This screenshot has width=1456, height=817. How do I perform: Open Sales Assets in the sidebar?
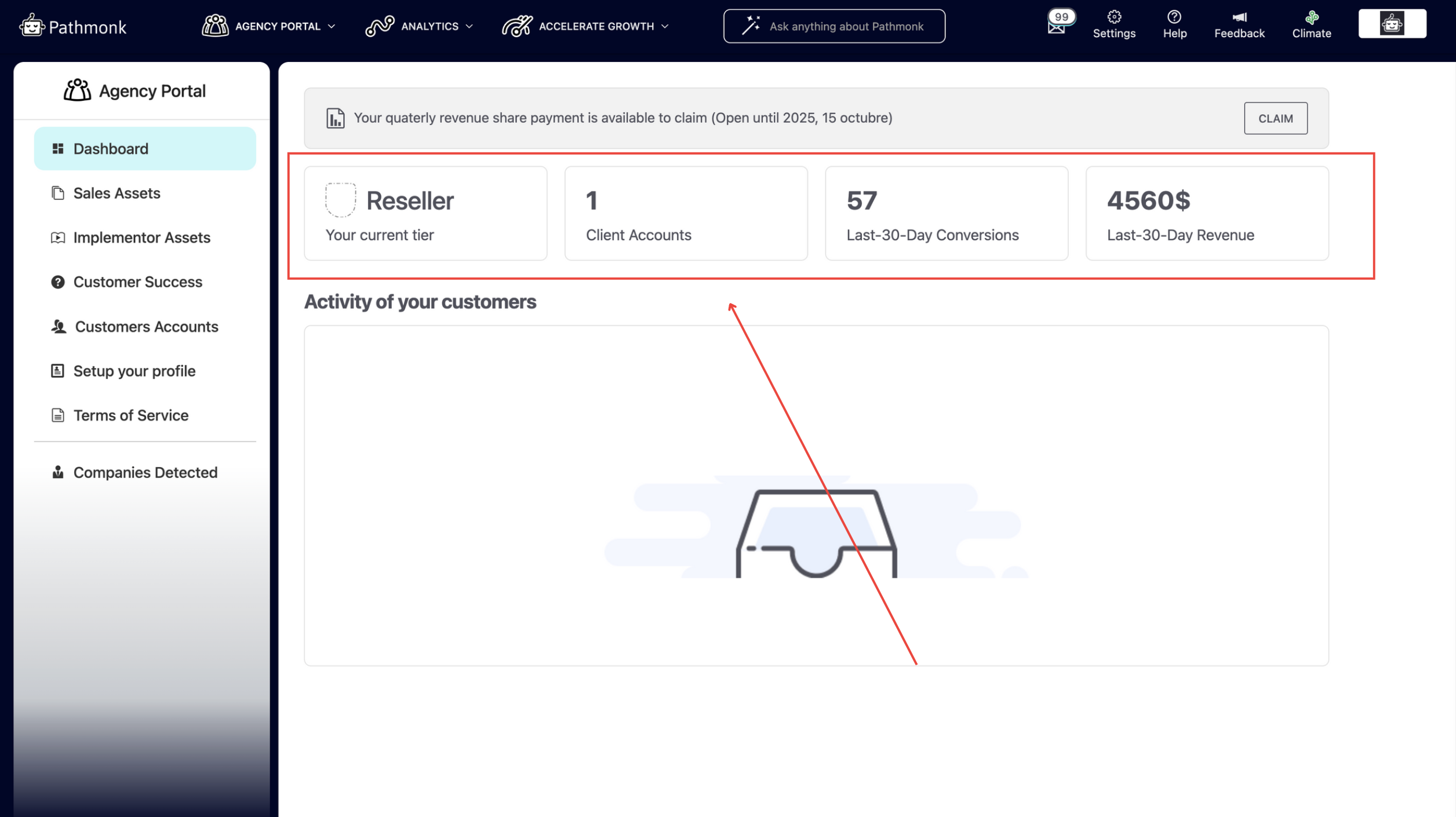(117, 193)
